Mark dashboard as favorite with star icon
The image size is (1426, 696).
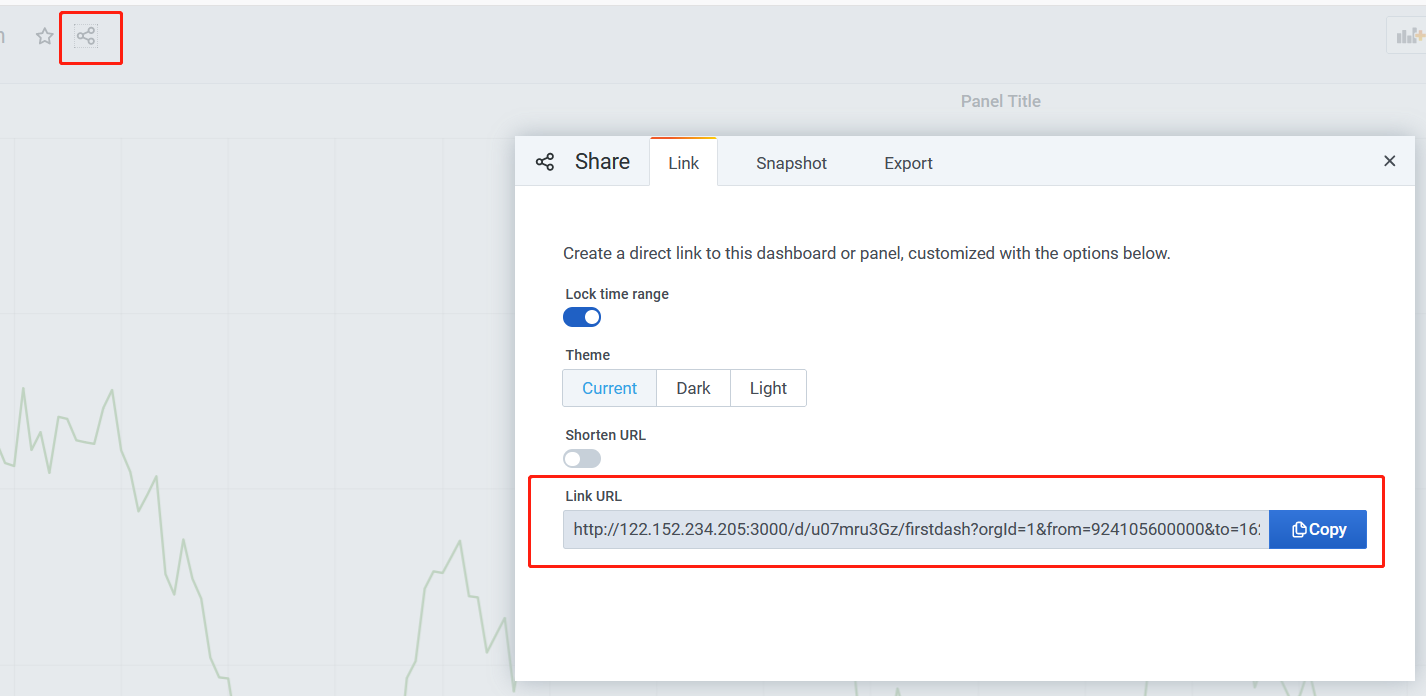pyautogui.click(x=44, y=35)
